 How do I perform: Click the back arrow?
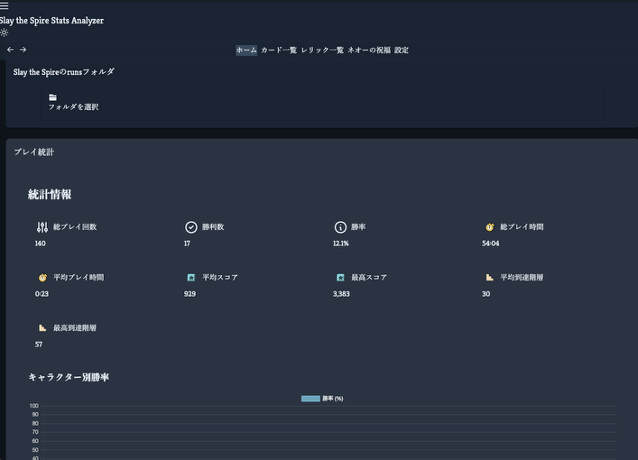point(10,50)
